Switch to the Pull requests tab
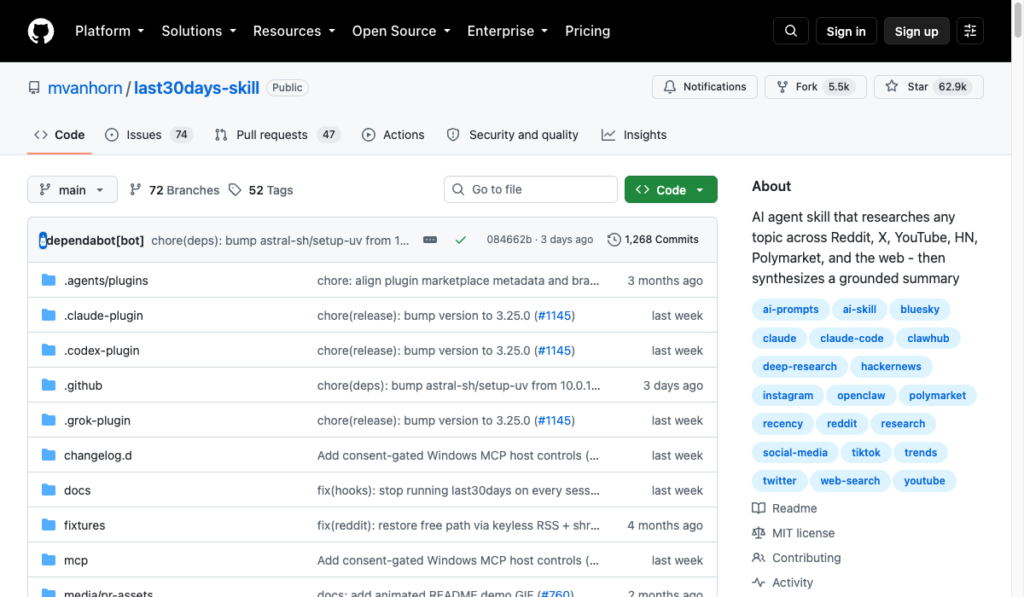 tap(277, 135)
